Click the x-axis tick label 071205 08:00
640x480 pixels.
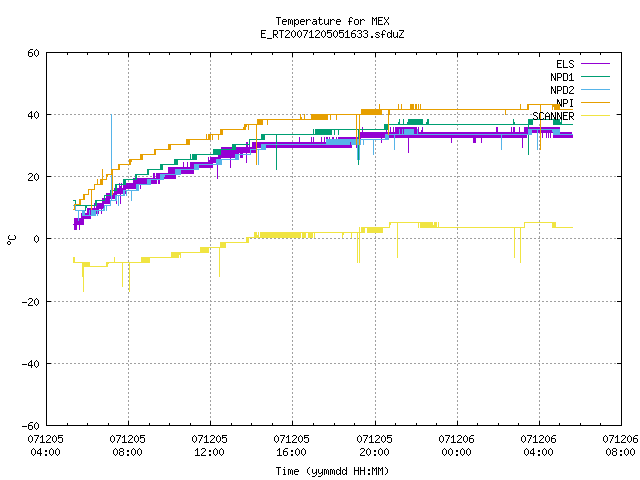tap(127, 446)
